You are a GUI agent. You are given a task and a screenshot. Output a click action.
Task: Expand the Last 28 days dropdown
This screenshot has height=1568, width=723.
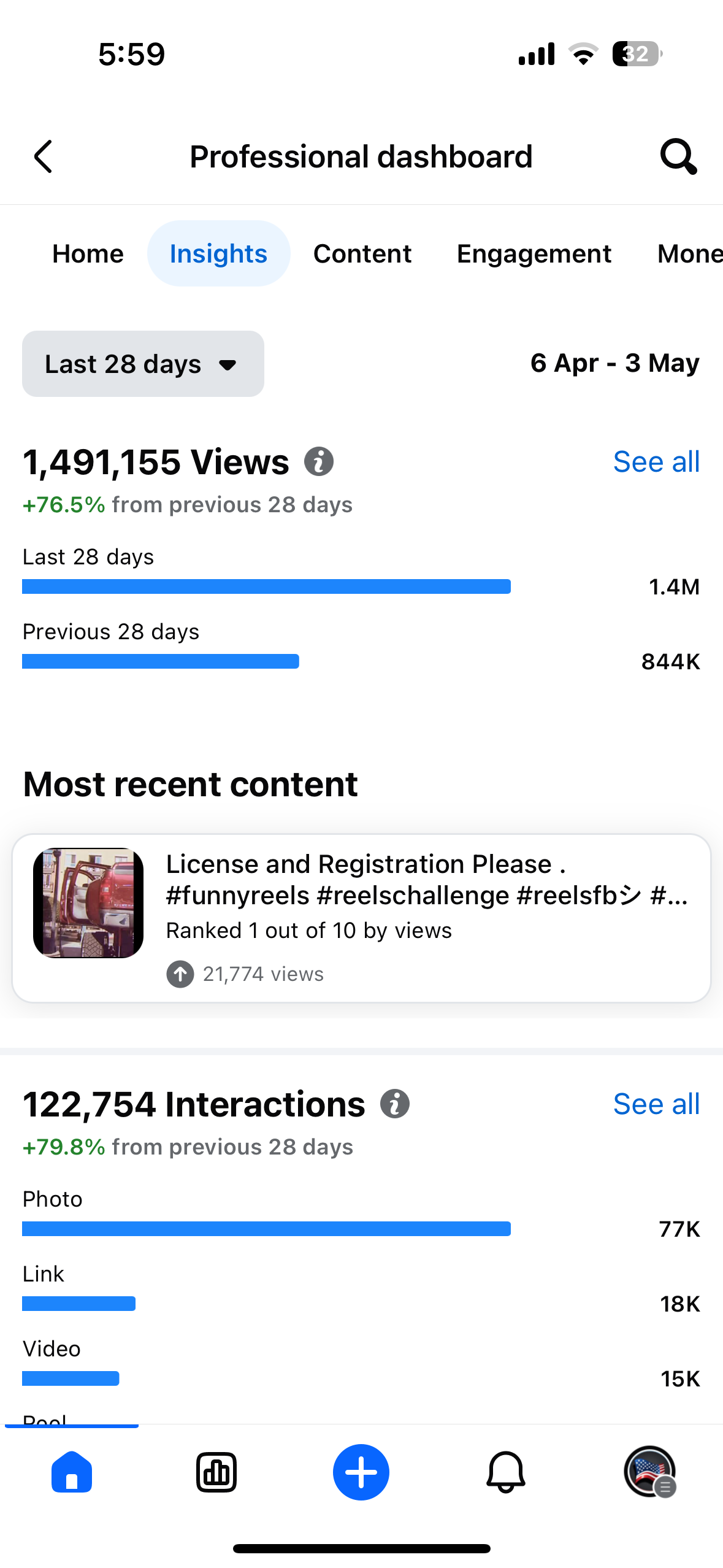click(x=143, y=364)
